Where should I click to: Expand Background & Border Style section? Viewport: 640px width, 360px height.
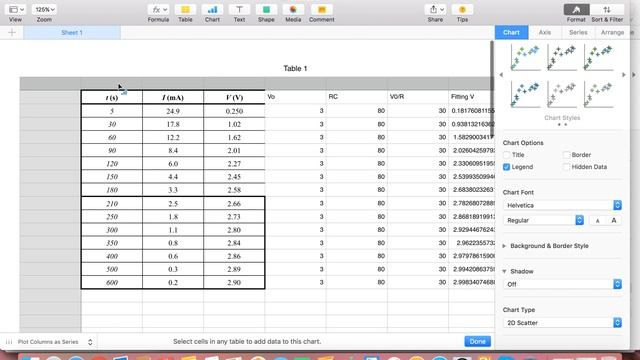click(x=504, y=246)
